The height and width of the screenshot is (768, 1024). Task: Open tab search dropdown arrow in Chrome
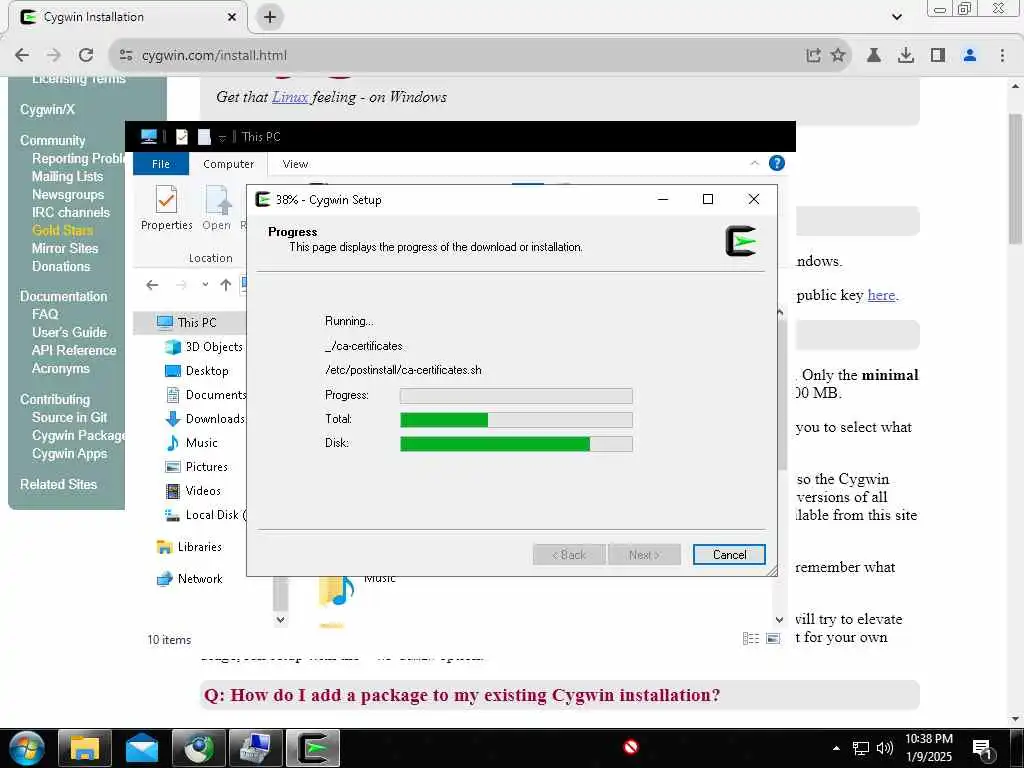point(897,17)
